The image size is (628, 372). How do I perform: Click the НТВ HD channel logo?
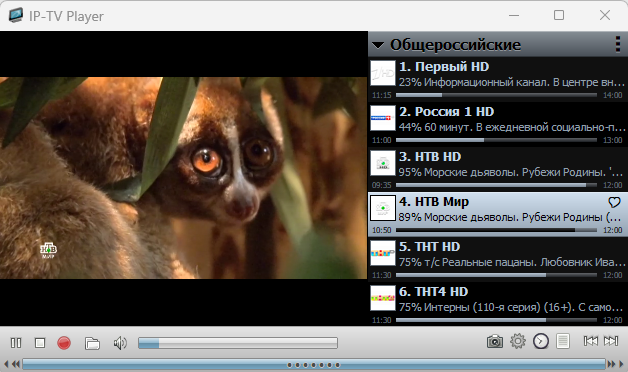coord(382,163)
